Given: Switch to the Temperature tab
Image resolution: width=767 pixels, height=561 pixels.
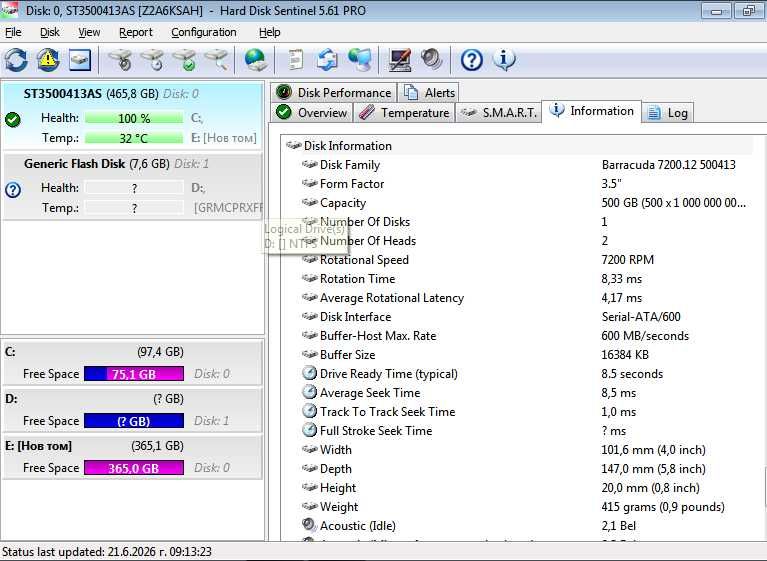Looking at the screenshot, I should pos(404,112).
